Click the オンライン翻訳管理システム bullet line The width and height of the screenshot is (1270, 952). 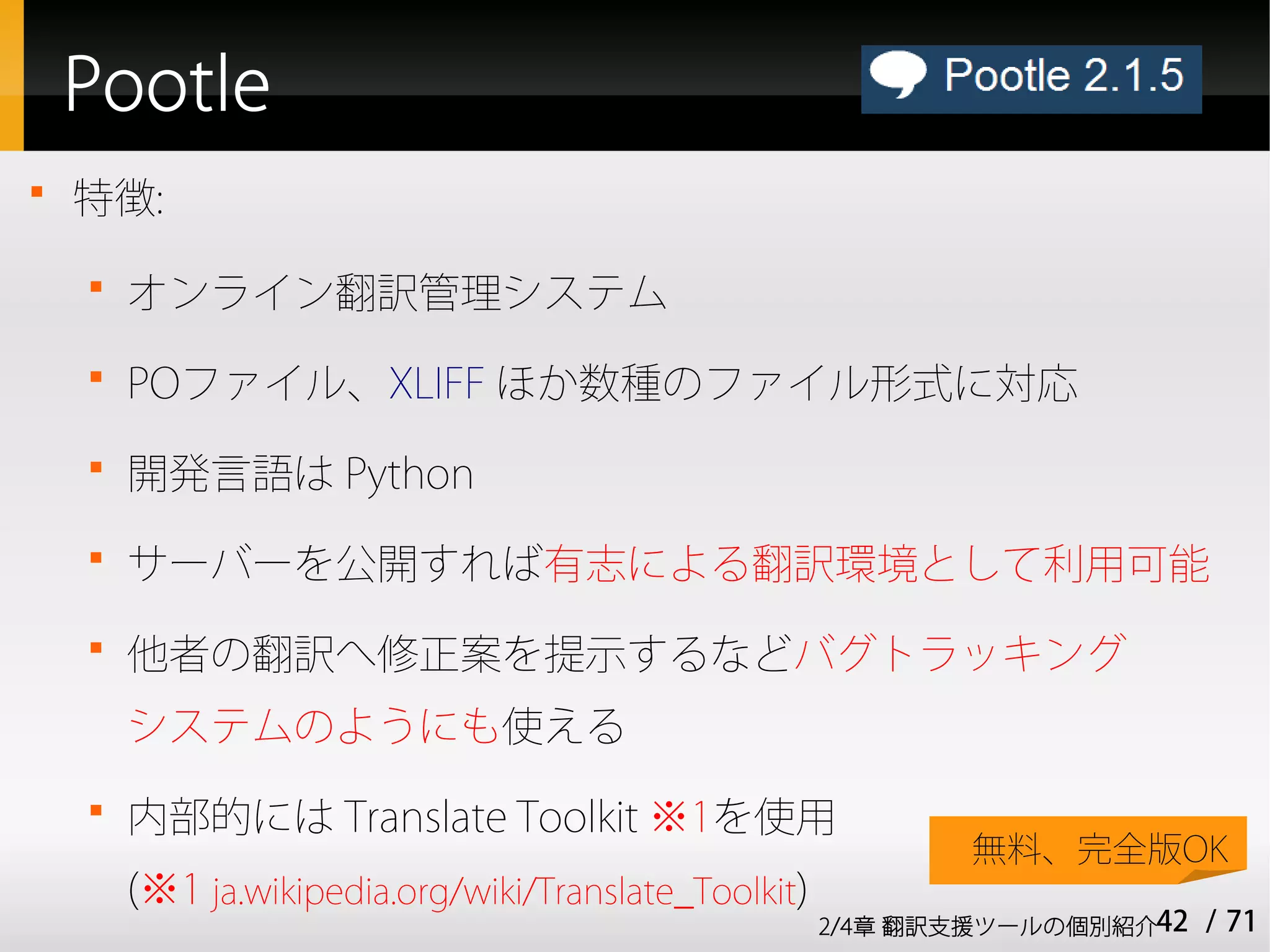click(397, 293)
